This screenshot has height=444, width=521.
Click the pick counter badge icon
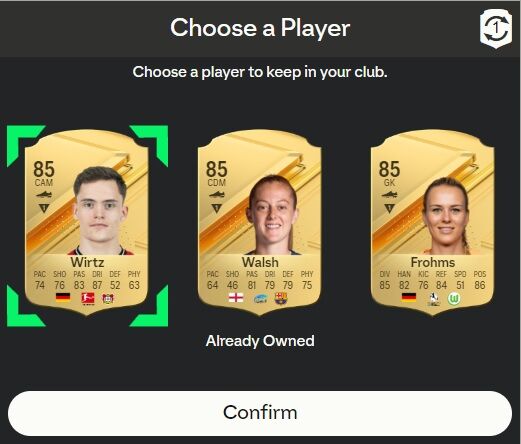coord(496,29)
